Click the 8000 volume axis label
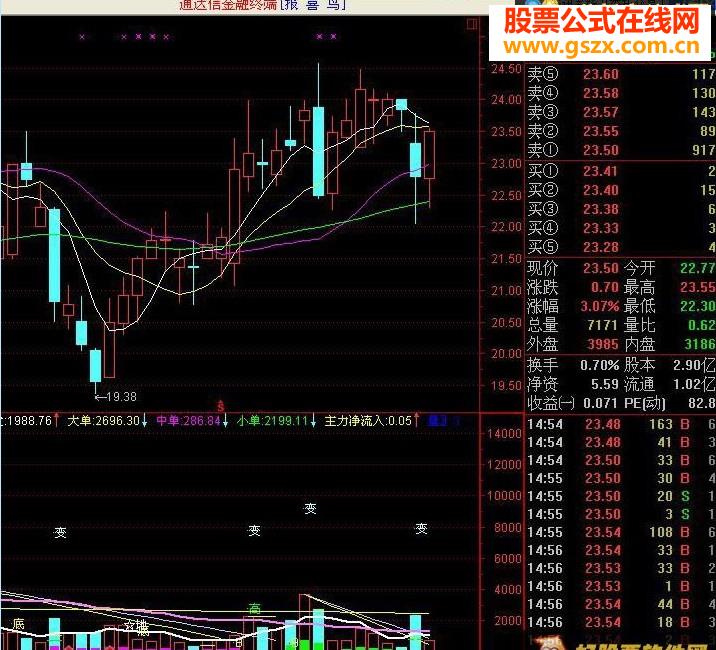 [x=508, y=528]
